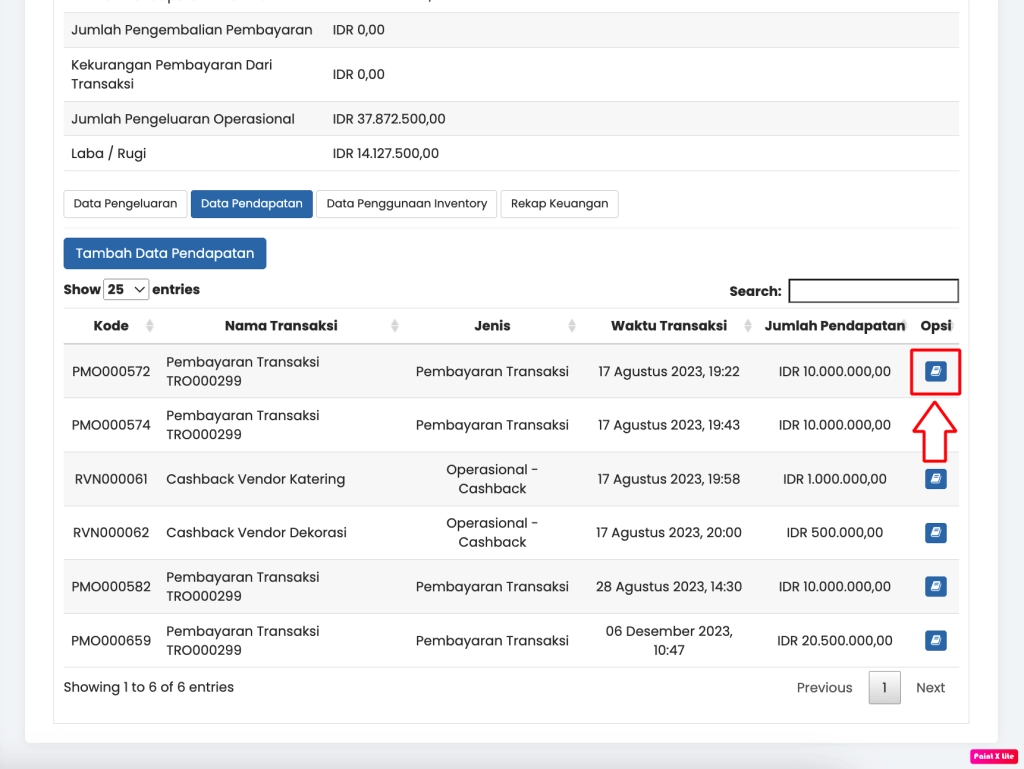The image size is (1024, 769).
Task: Open Data Penggunaan Inventory tab
Action: pos(406,204)
